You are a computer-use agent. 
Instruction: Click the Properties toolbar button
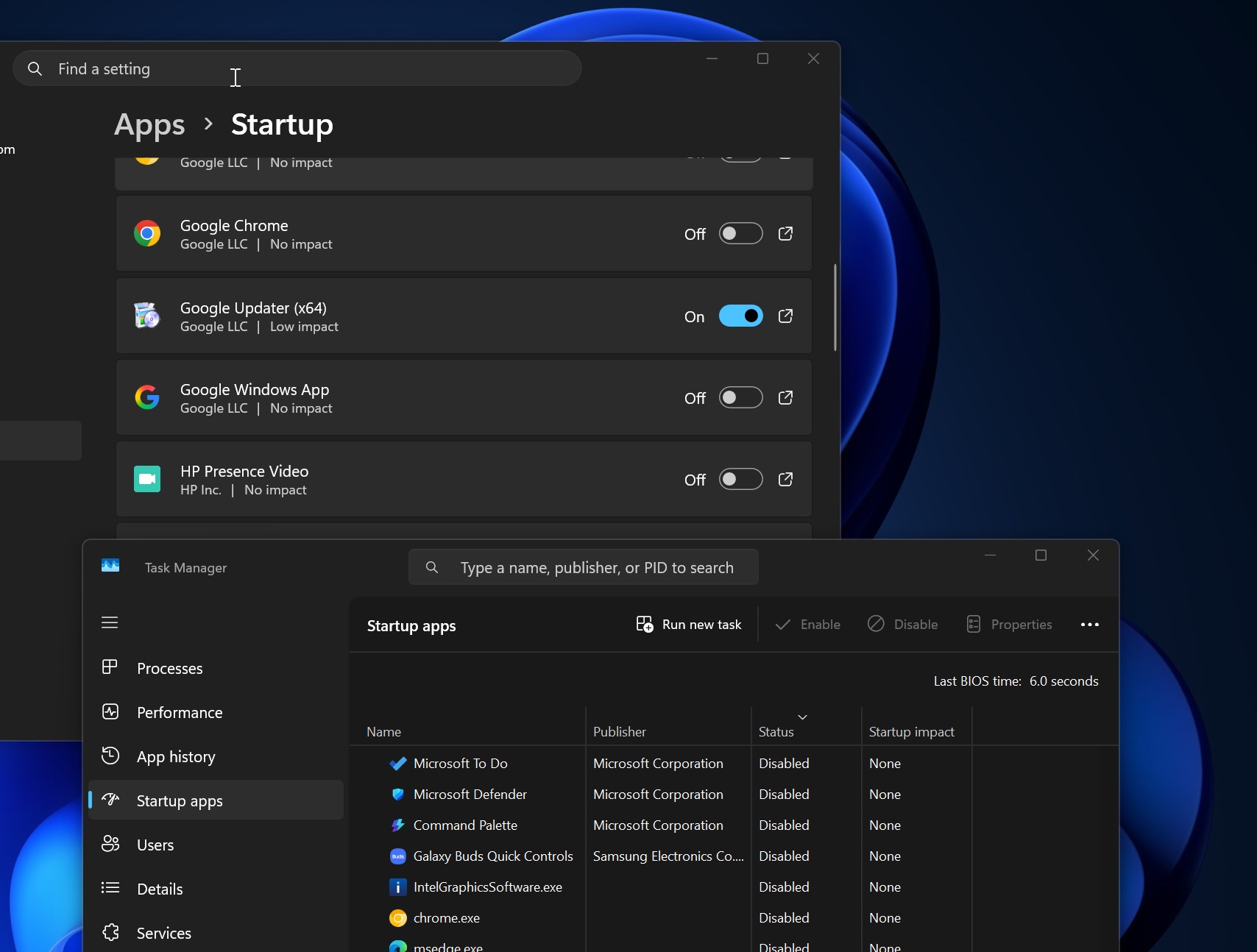tap(1009, 624)
